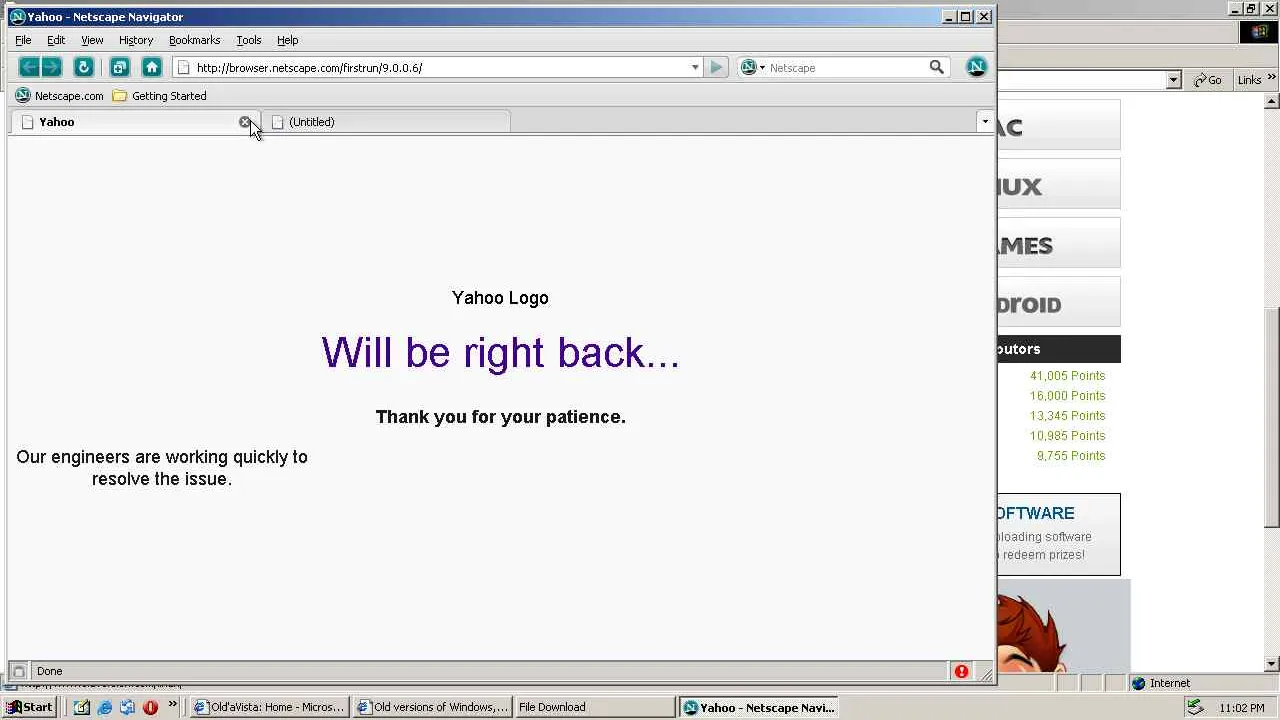Image resolution: width=1280 pixels, height=720 pixels.
Task: Open the View menu
Action: (92, 40)
